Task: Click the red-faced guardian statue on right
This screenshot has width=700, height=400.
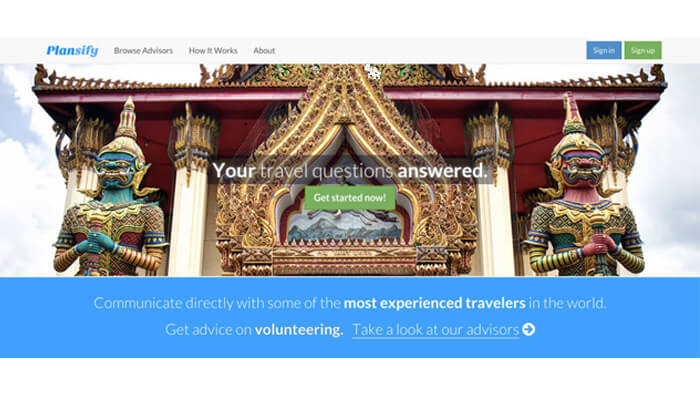Action: pos(583,190)
